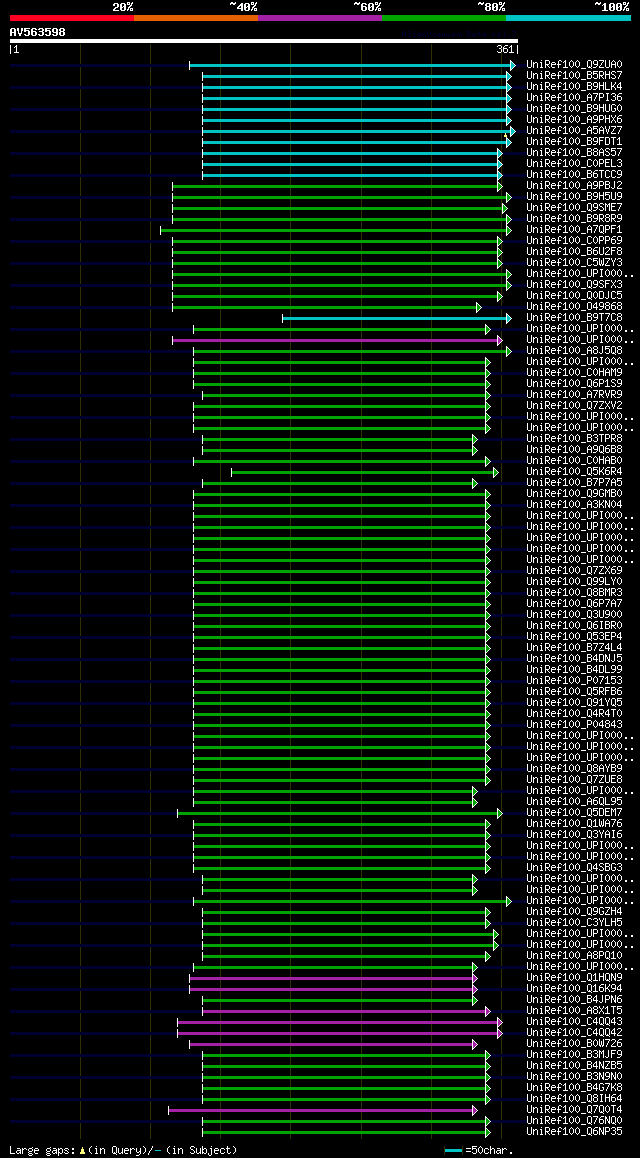The width and height of the screenshot is (640, 1158).
Task: Click the orange ~40% legend segment
Action: coord(196,17)
